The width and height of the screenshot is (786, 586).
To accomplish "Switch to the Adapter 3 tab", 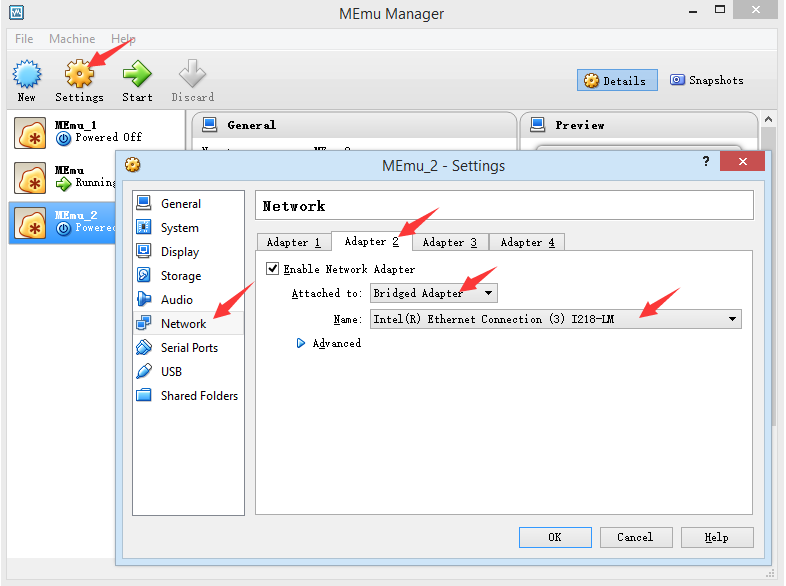I will [x=450, y=242].
